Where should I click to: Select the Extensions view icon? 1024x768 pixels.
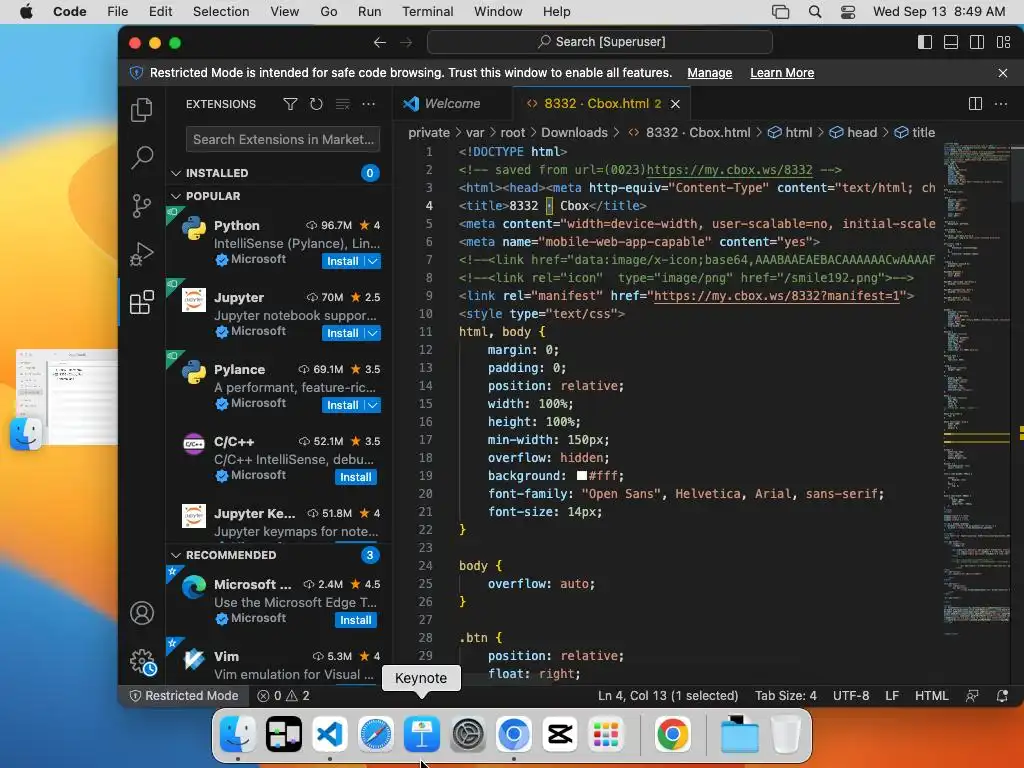(141, 302)
